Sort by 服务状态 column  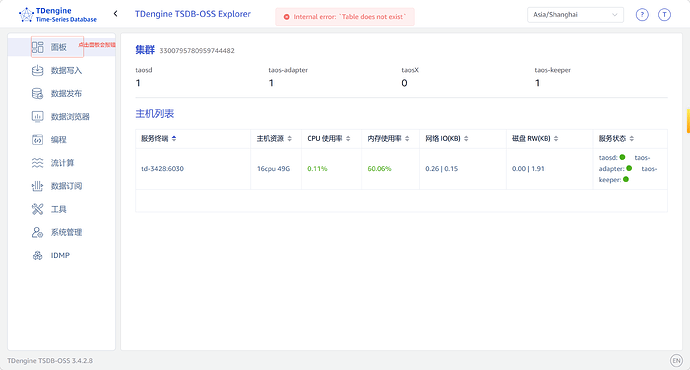[x=631, y=139]
